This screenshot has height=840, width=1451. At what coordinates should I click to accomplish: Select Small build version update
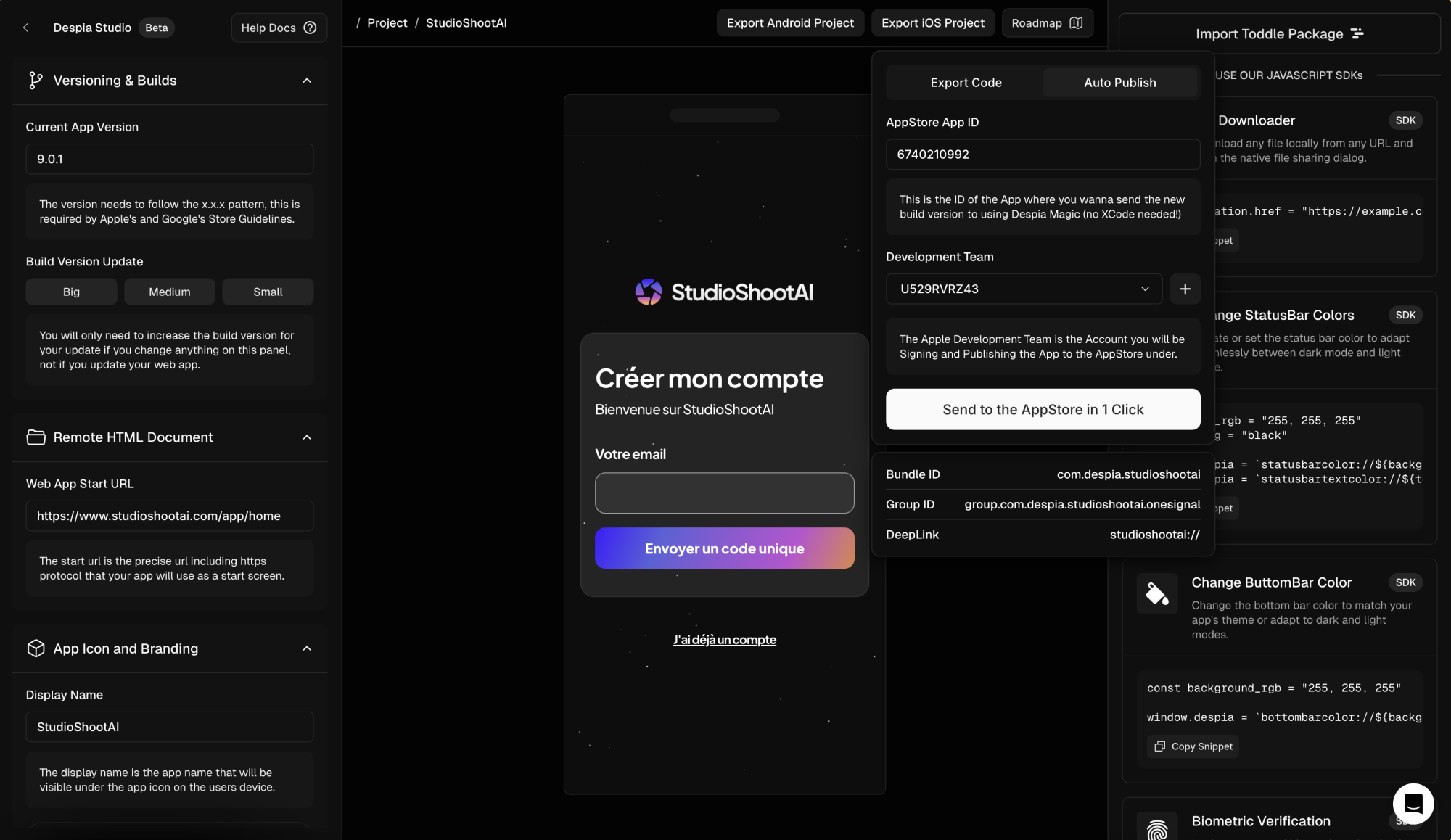coord(268,292)
